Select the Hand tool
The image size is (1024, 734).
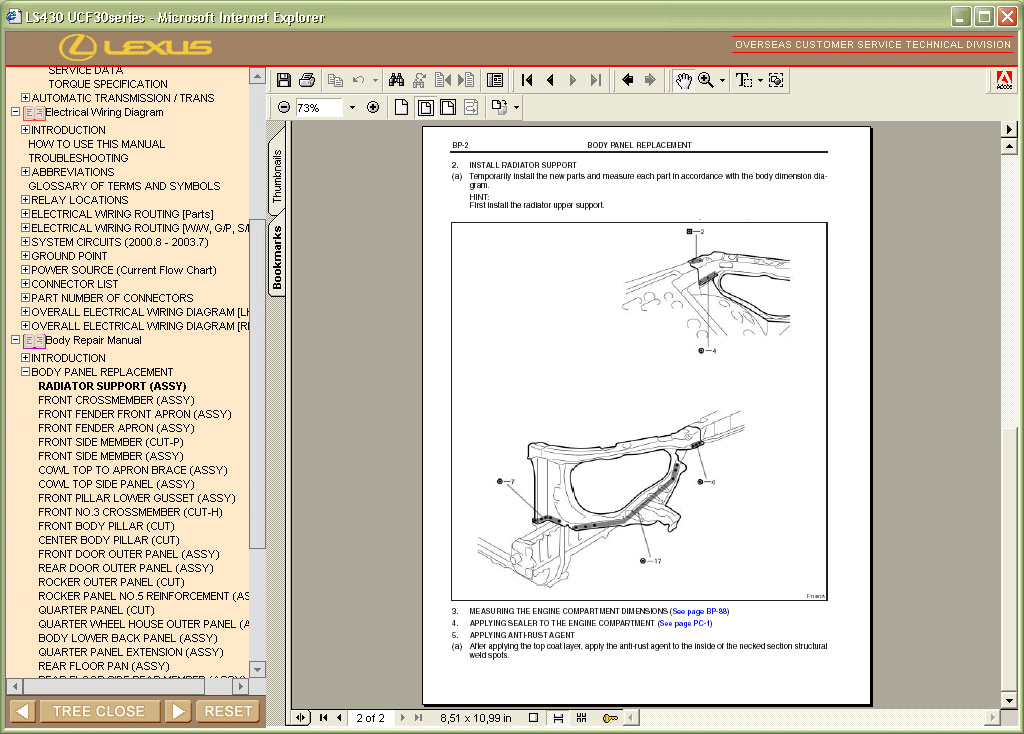pos(683,80)
